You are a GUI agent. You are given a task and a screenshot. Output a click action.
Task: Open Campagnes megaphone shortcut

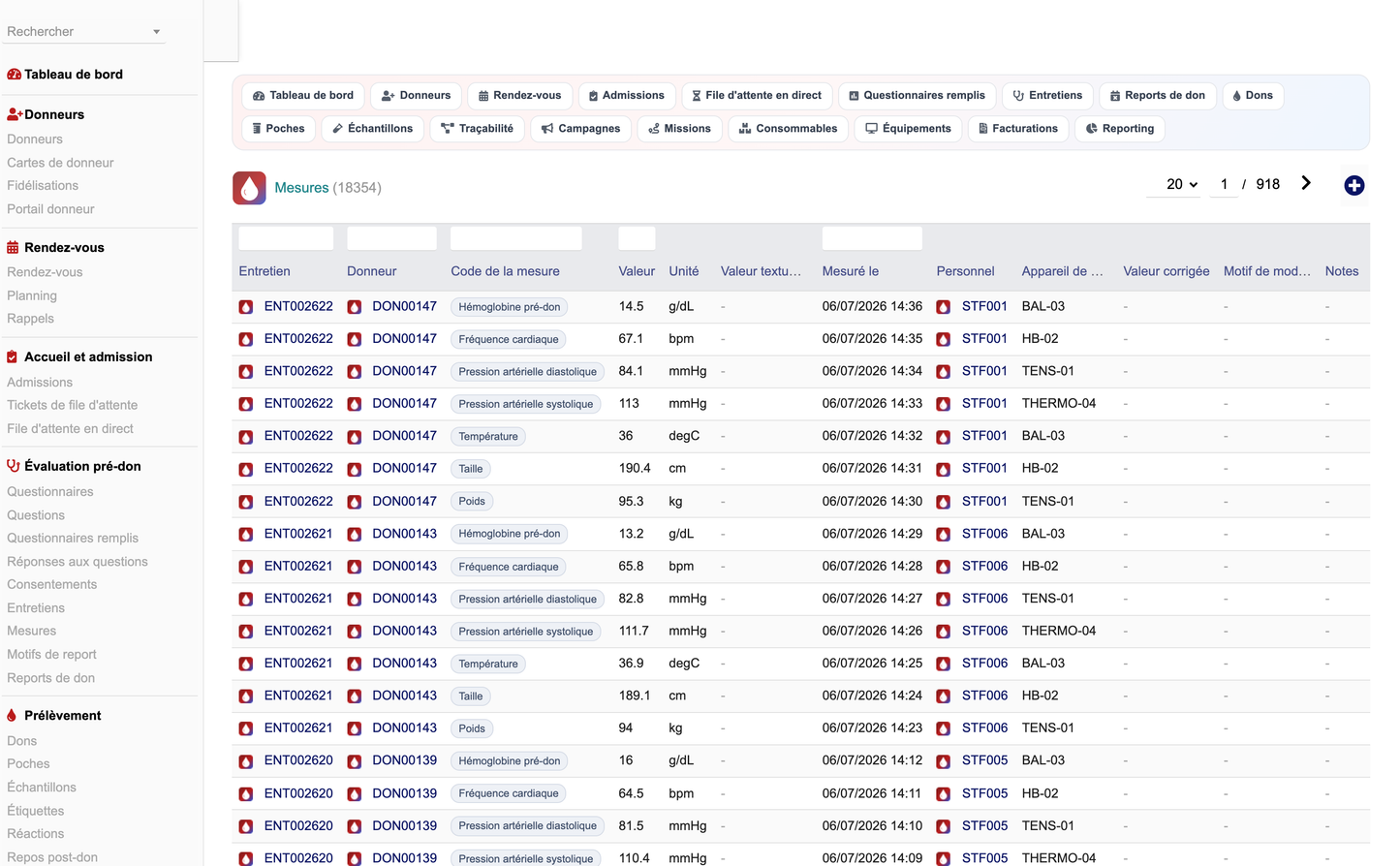click(x=580, y=129)
